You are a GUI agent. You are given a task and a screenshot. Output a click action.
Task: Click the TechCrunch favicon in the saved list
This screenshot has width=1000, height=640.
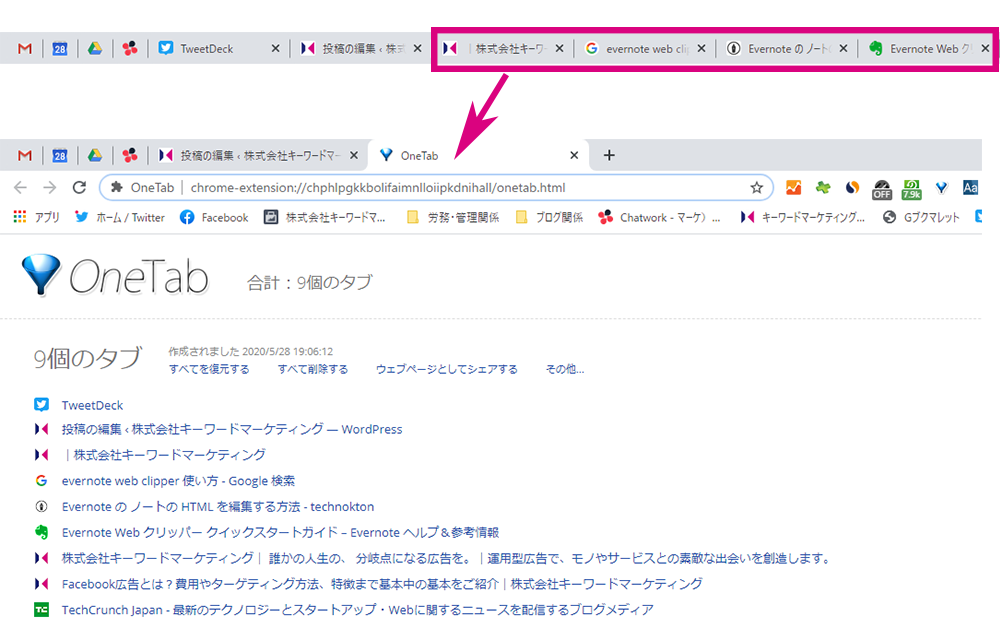coord(41,609)
